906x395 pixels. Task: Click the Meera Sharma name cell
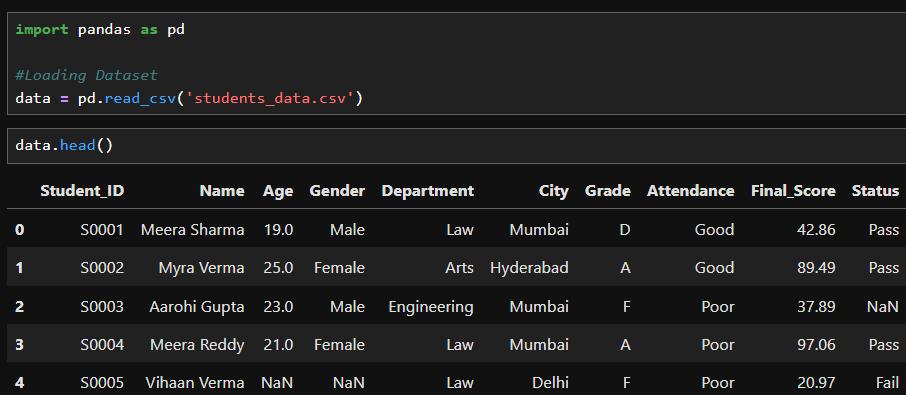192,230
